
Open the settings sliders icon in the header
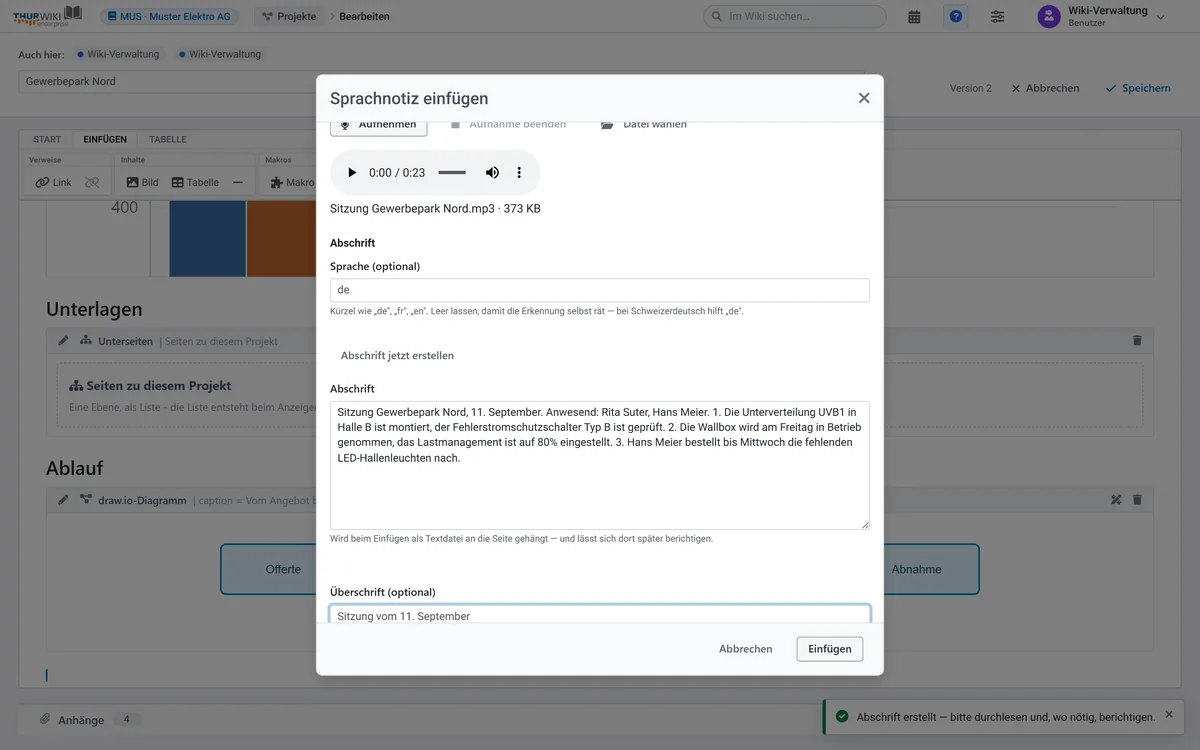(x=998, y=16)
